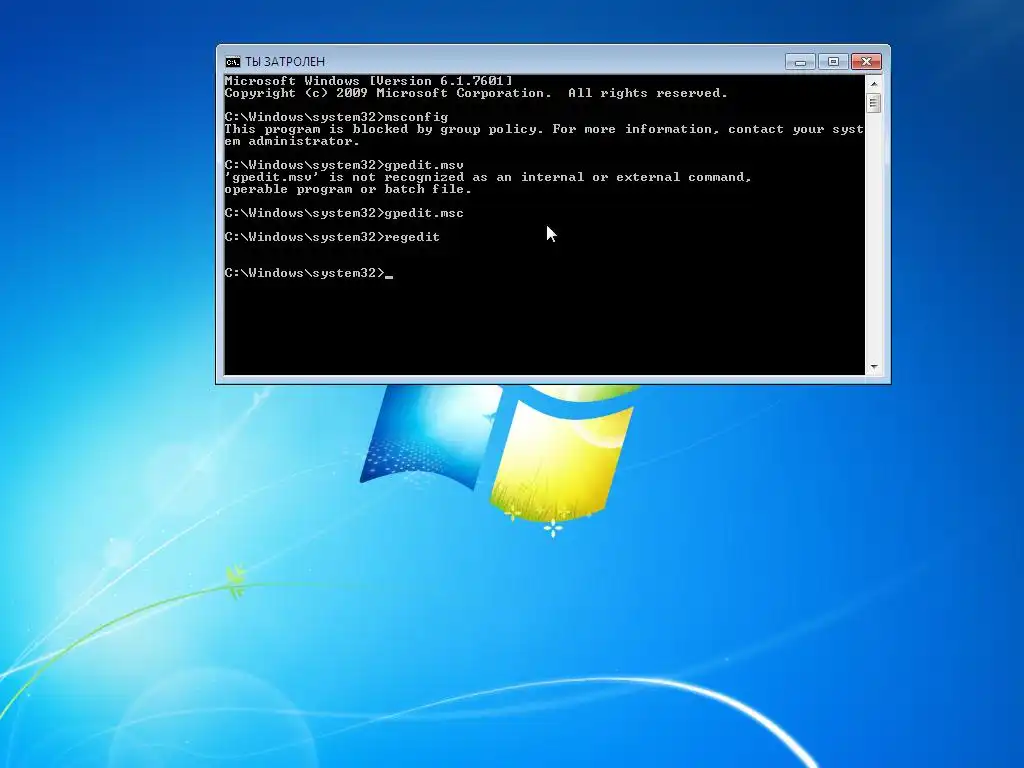Minimize the ТЫ ЗАТРОЛЕН console window
The height and width of the screenshot is (768, 1024).
click(800, 61)
